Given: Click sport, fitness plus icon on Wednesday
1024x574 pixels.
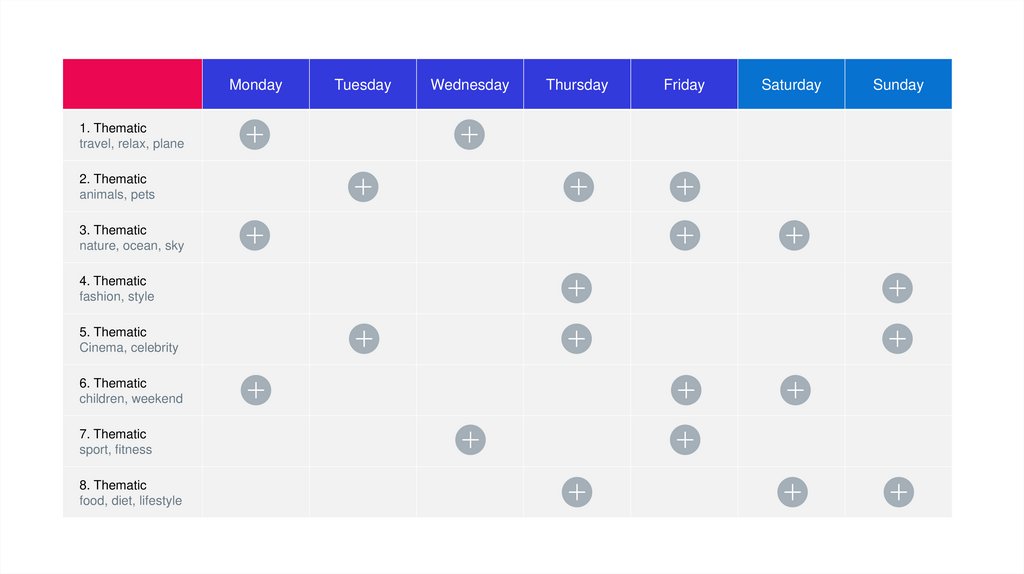Looking at the screenshot, I should coord(470,440).
